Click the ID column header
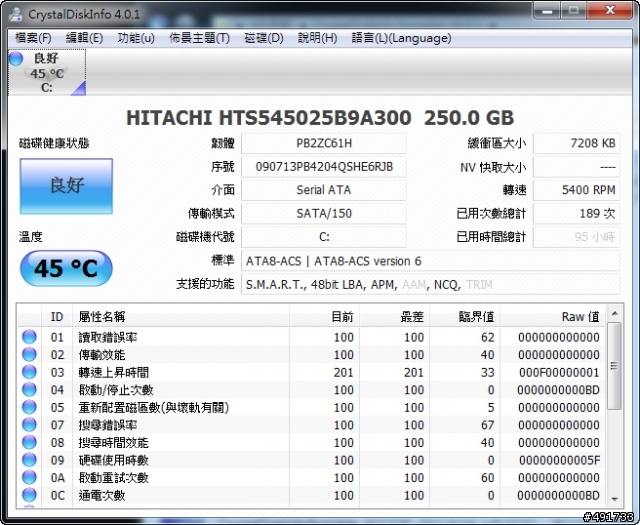 [x=57, y=316]
